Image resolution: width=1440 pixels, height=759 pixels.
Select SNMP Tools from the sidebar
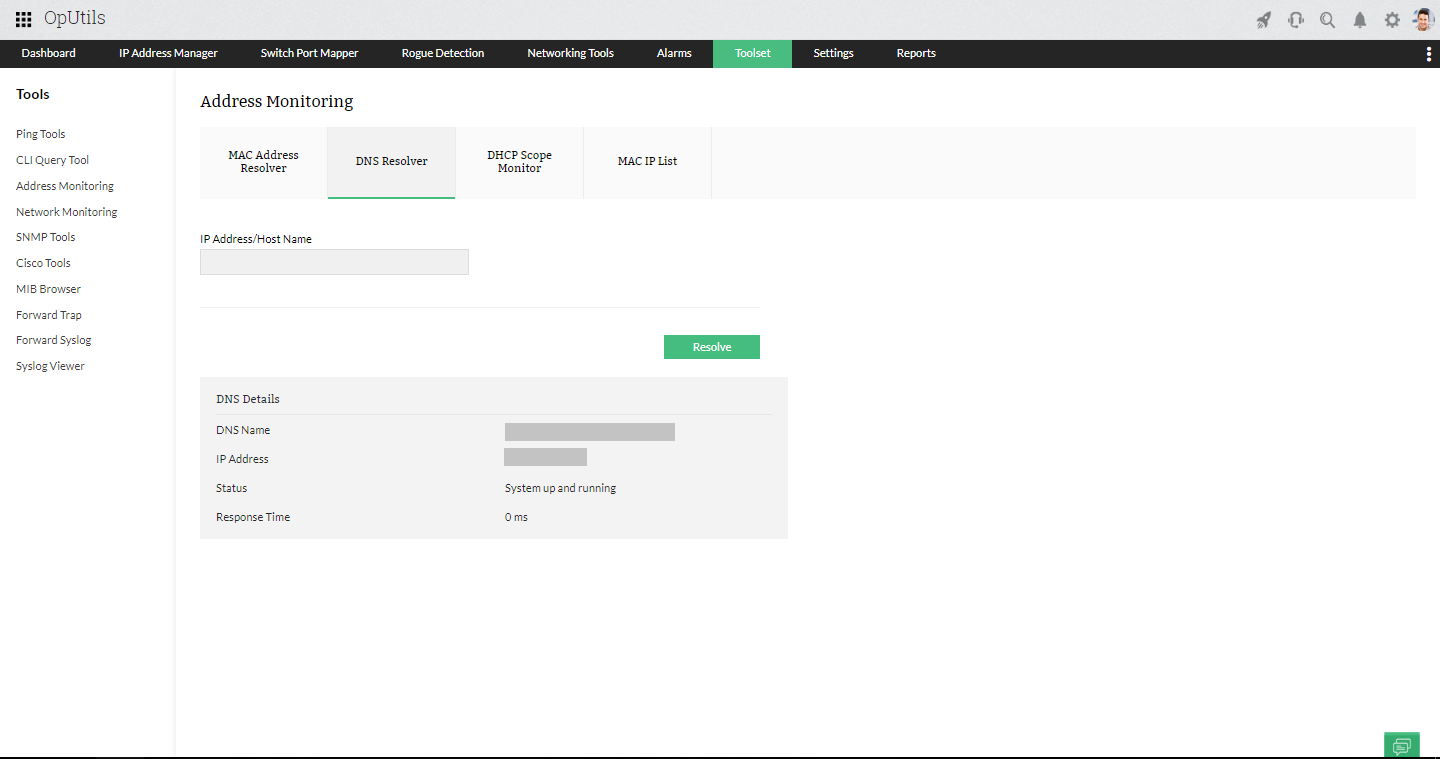(x=46, y=237)
